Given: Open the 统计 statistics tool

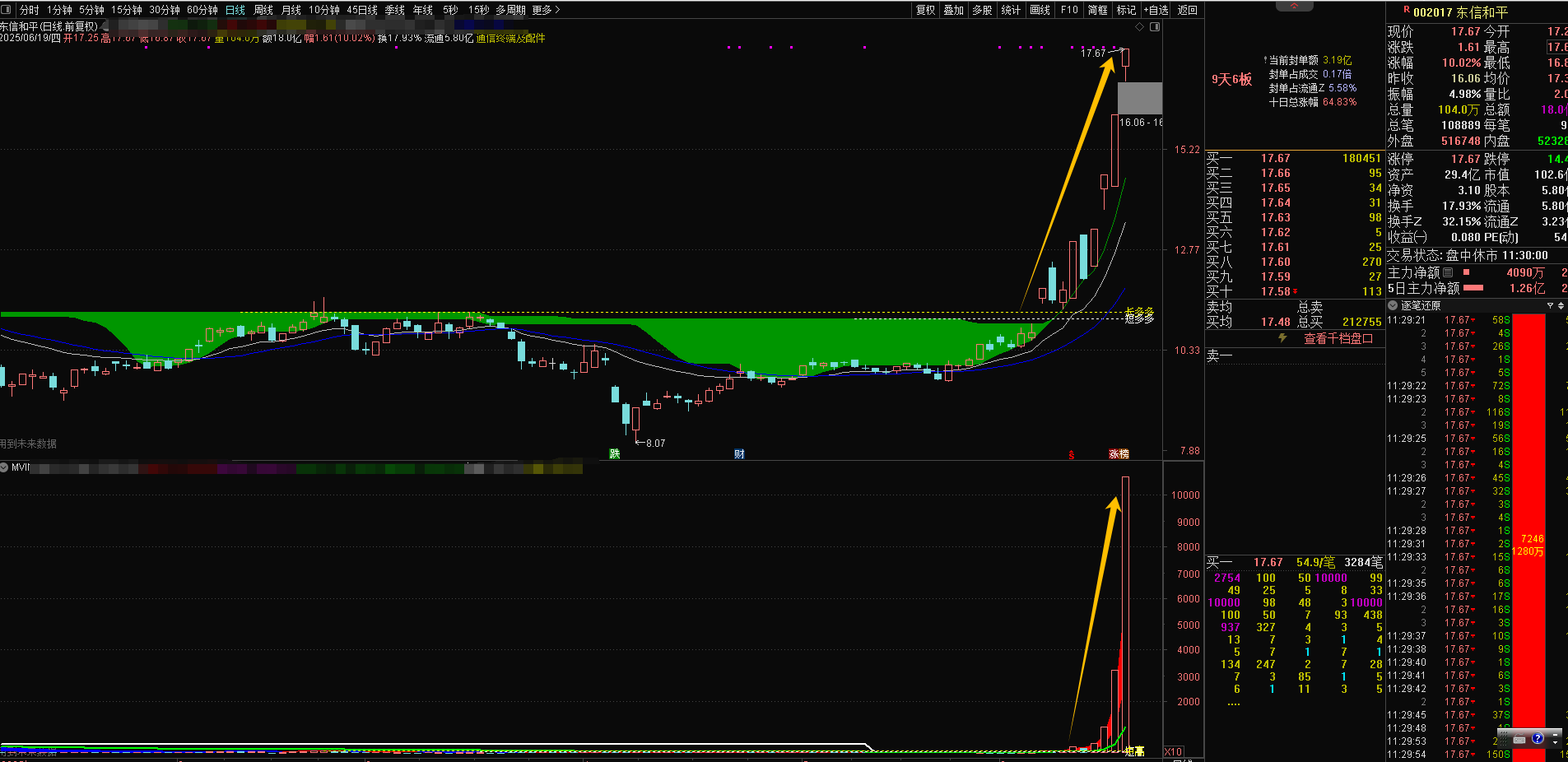Looking at the screenshot, I should coord(1011,10).
